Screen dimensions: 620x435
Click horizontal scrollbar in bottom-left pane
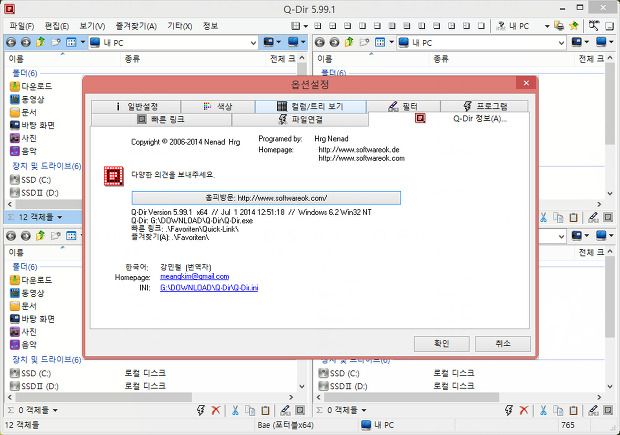103,397
